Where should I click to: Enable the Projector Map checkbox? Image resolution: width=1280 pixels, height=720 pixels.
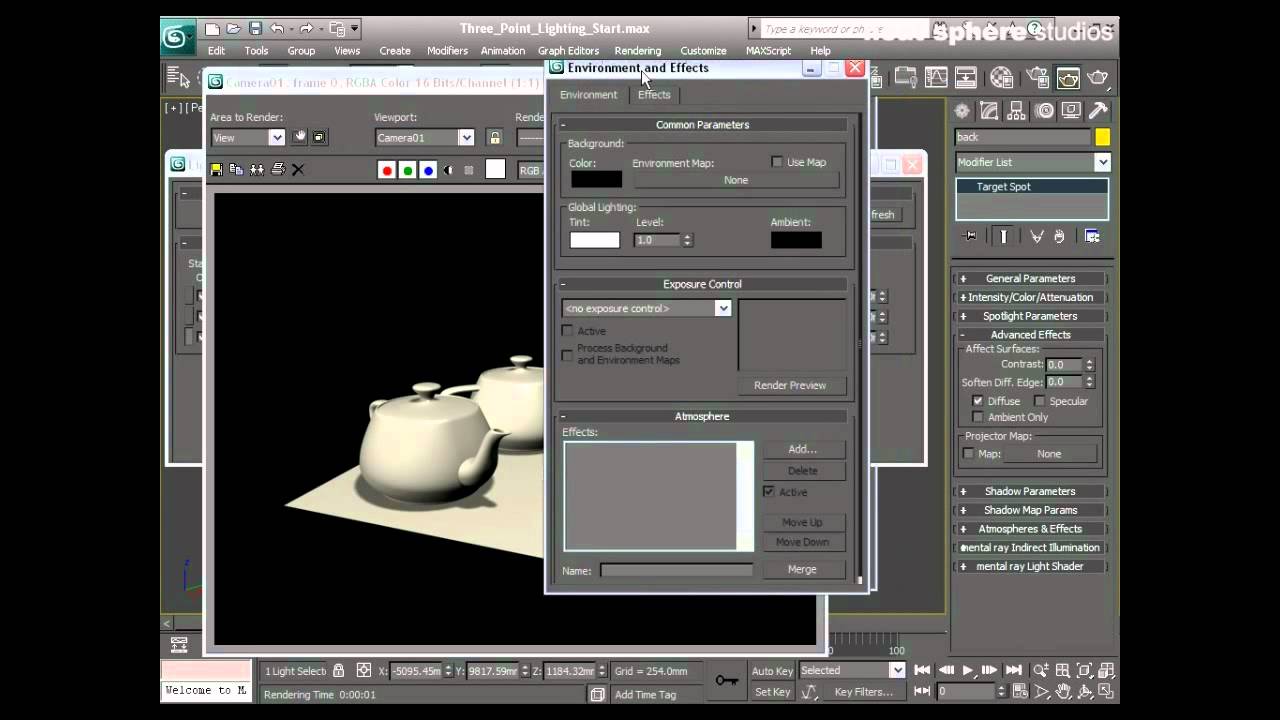(x=968, y=454)
